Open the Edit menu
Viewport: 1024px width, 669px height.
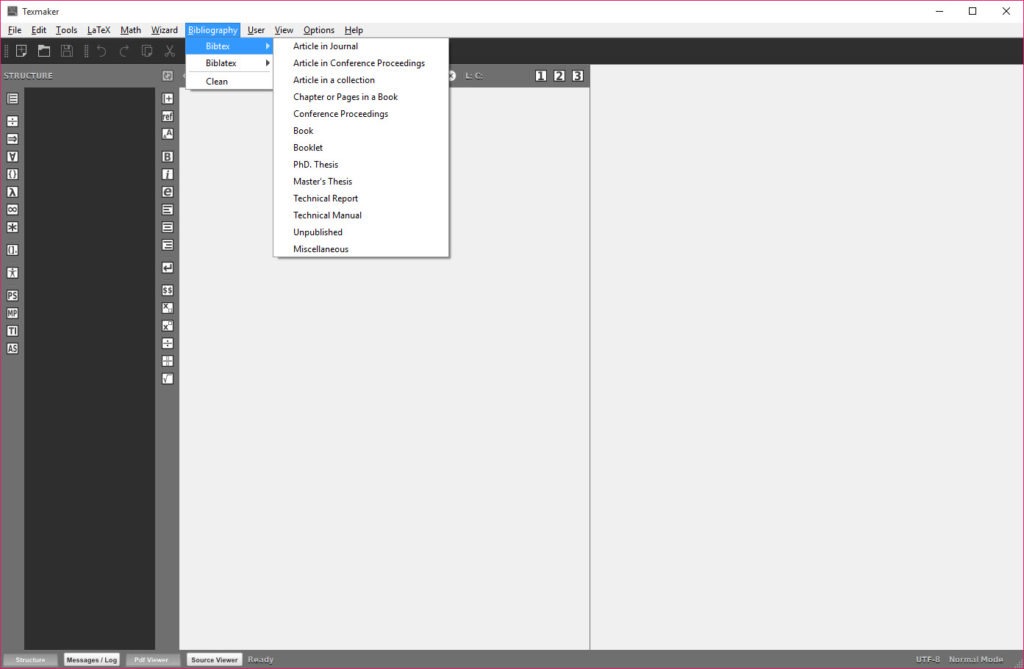point(39,30)
